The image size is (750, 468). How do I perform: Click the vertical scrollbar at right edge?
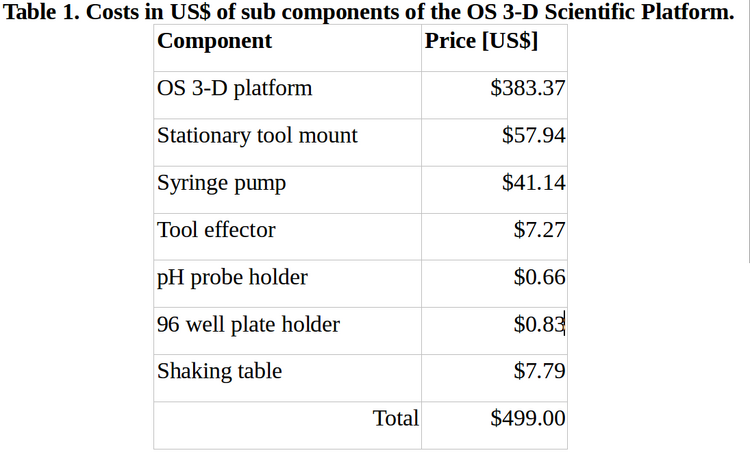pos(748,132)
